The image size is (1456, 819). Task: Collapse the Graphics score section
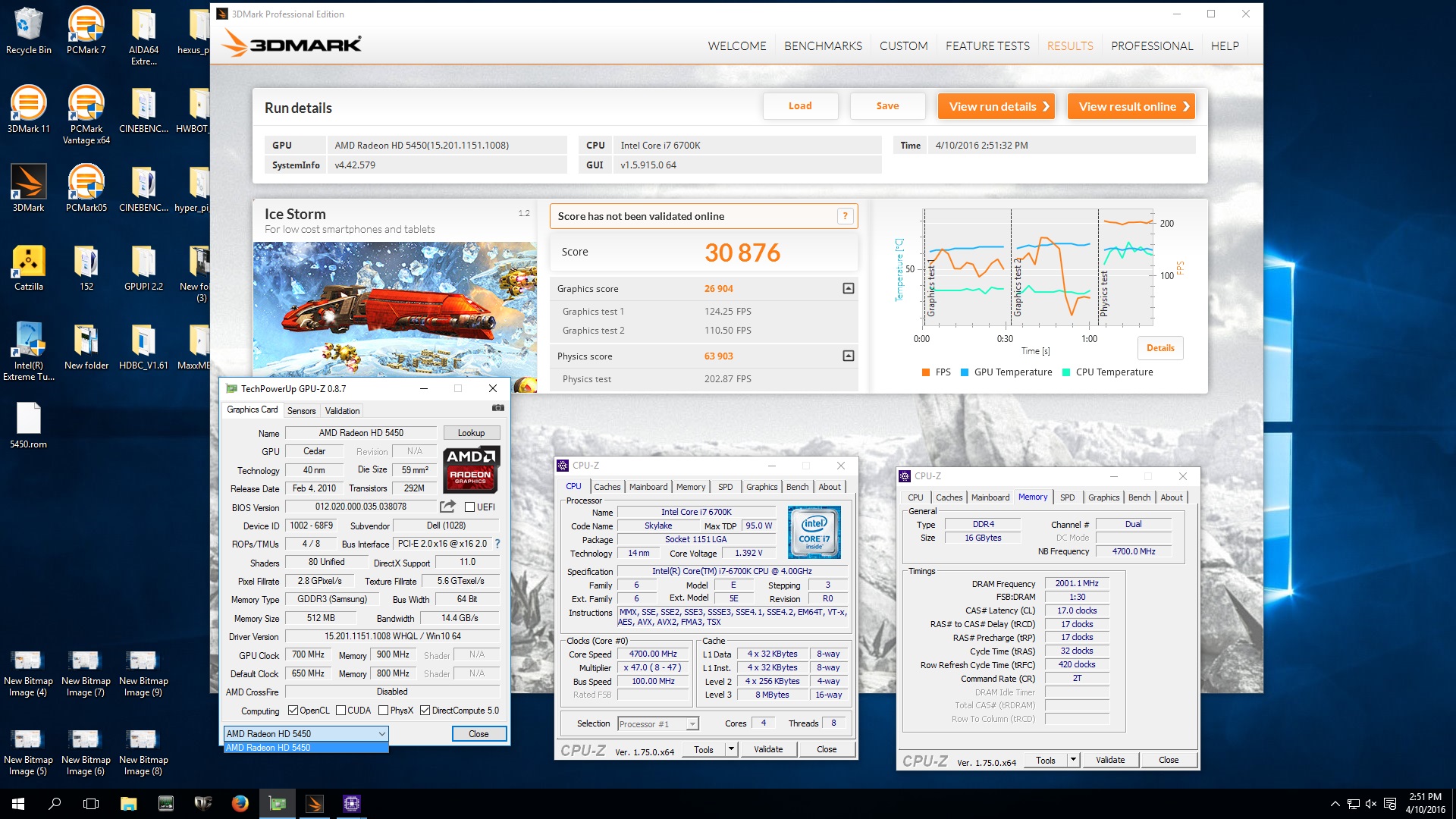coord(849,288)
